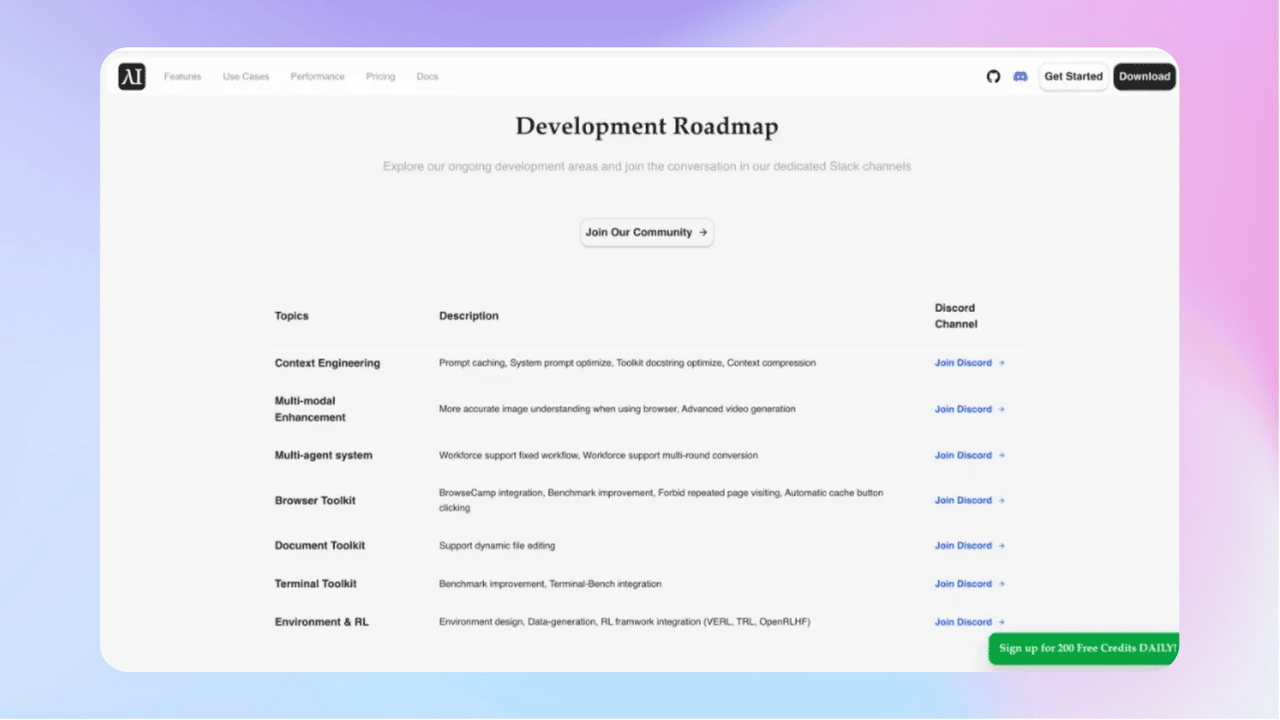Join Discord for Environment & RL

[x=969, y=622]
